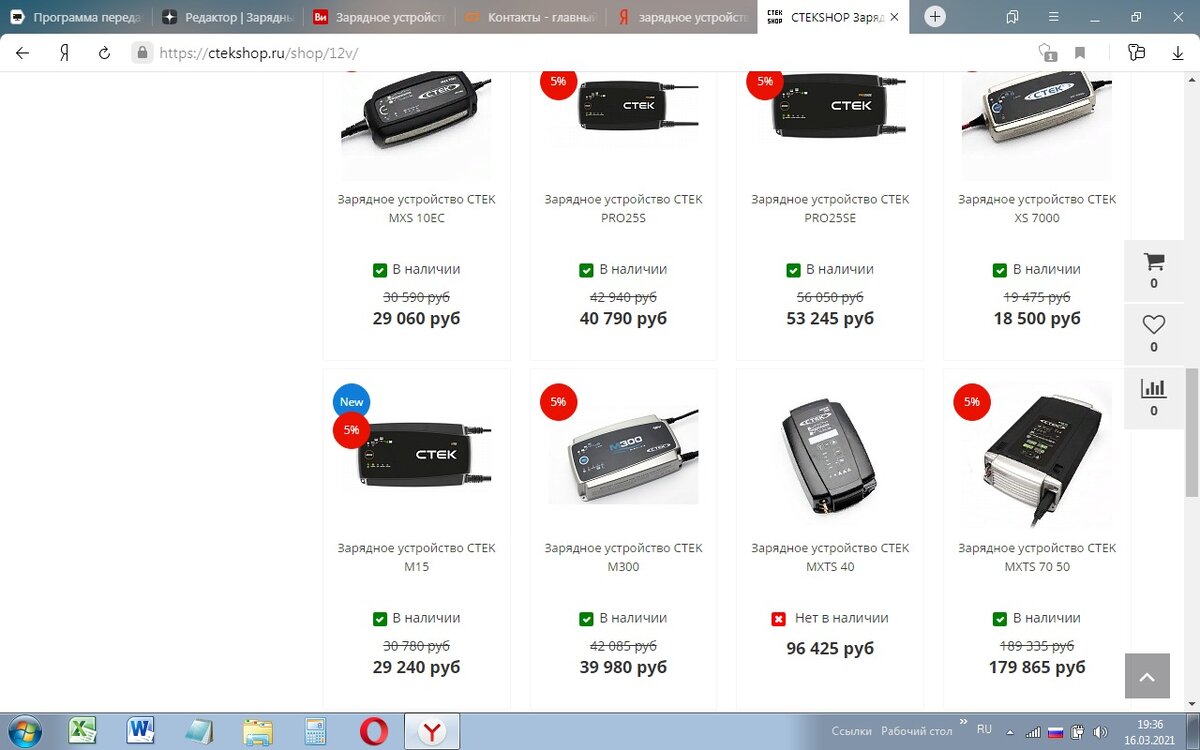This screenshot has width=1200, height=750.
Task: Click the address bar URL ctekshop.ru
Action: [259, 53]
